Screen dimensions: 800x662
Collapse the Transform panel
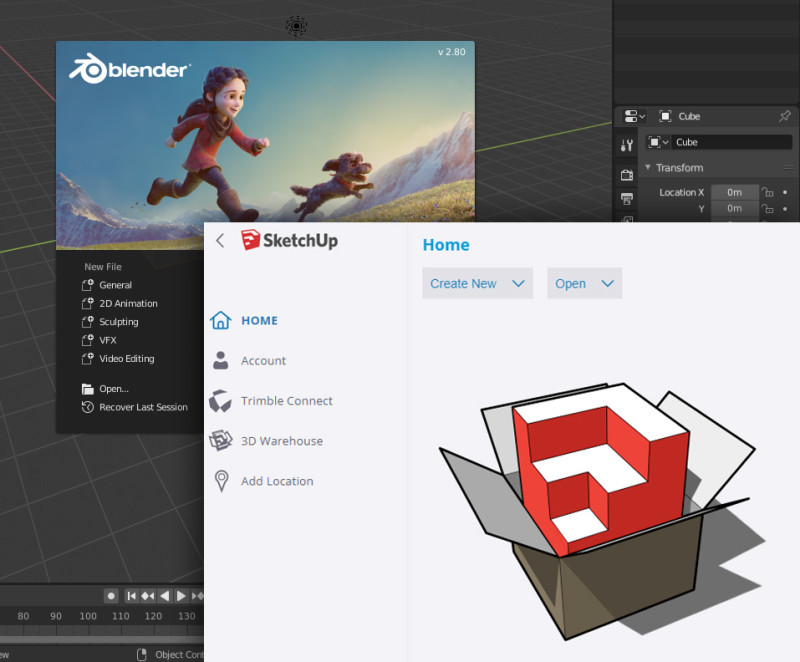coord(647,167)
